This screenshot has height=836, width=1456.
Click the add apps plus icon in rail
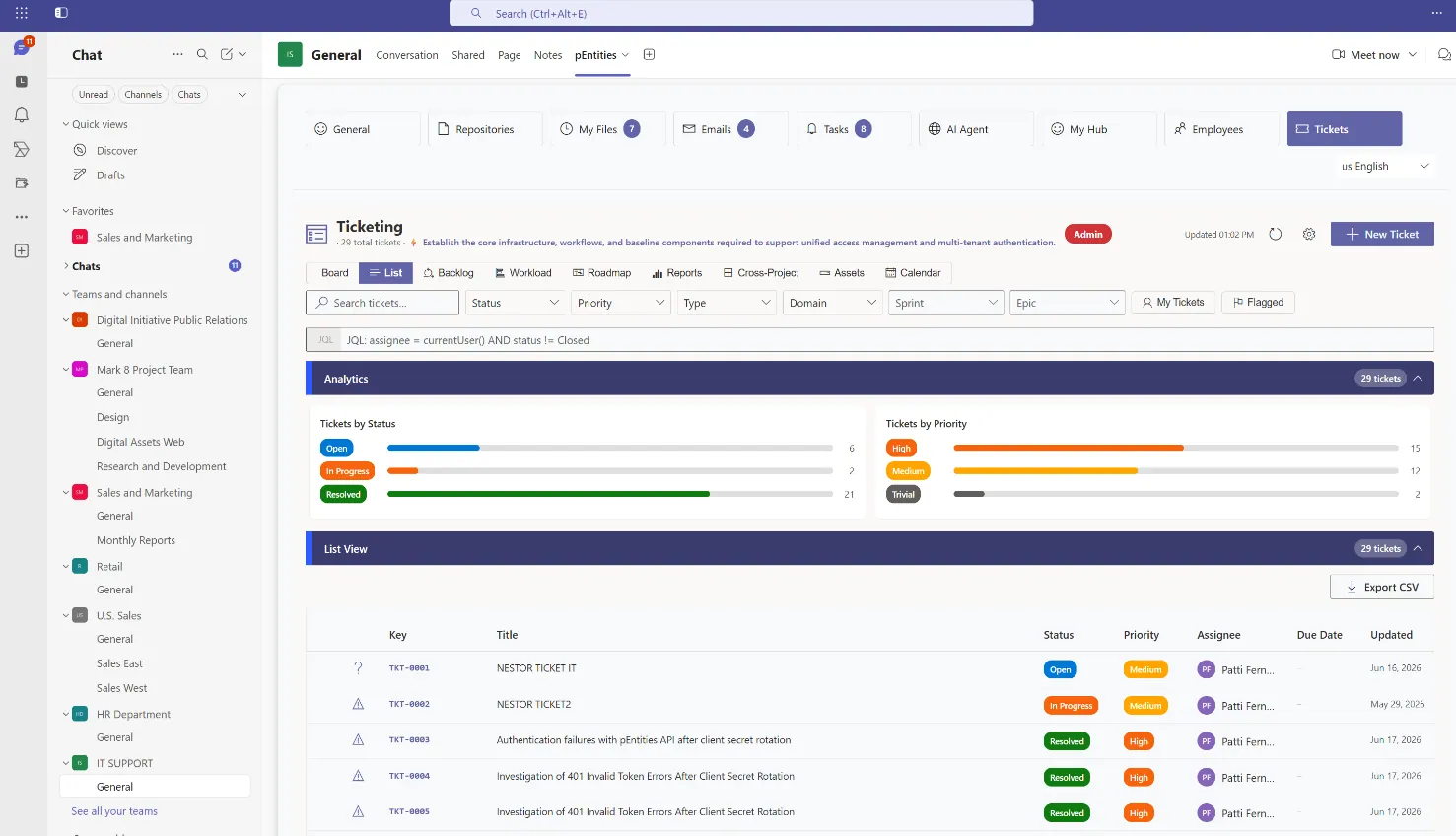[22, 251]
